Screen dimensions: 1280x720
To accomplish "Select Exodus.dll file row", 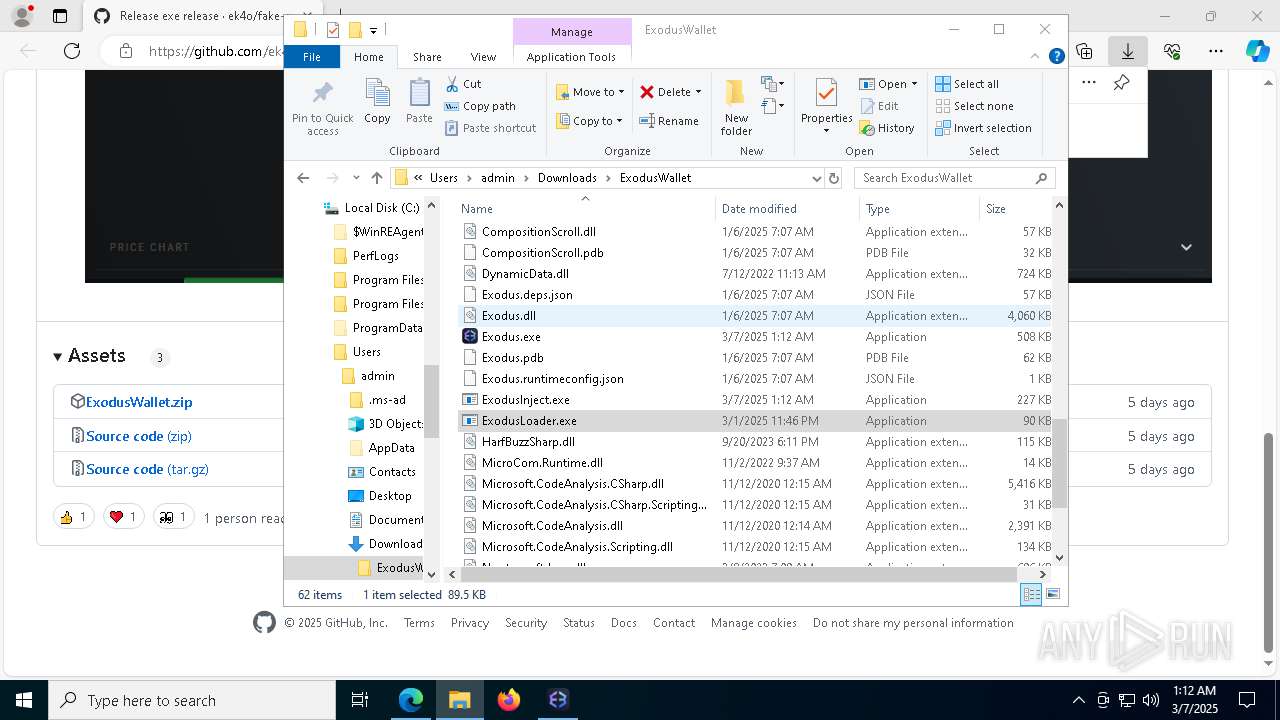I will [x=755, y=316].
